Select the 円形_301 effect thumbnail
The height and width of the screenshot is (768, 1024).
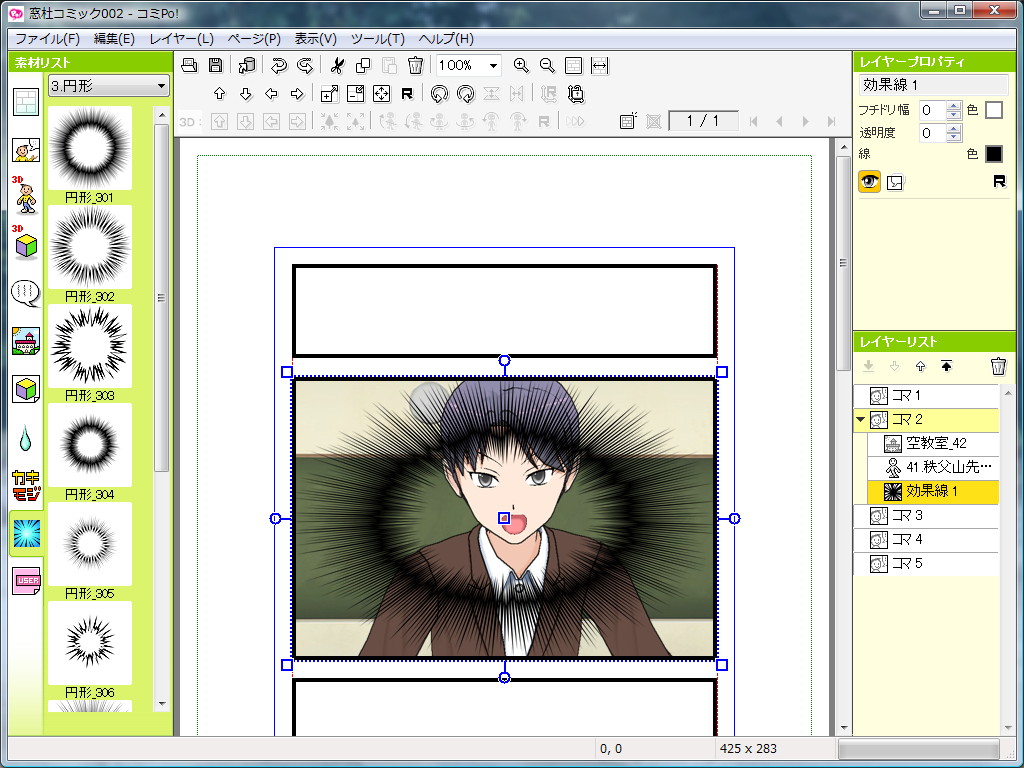[x=90, y=148]
